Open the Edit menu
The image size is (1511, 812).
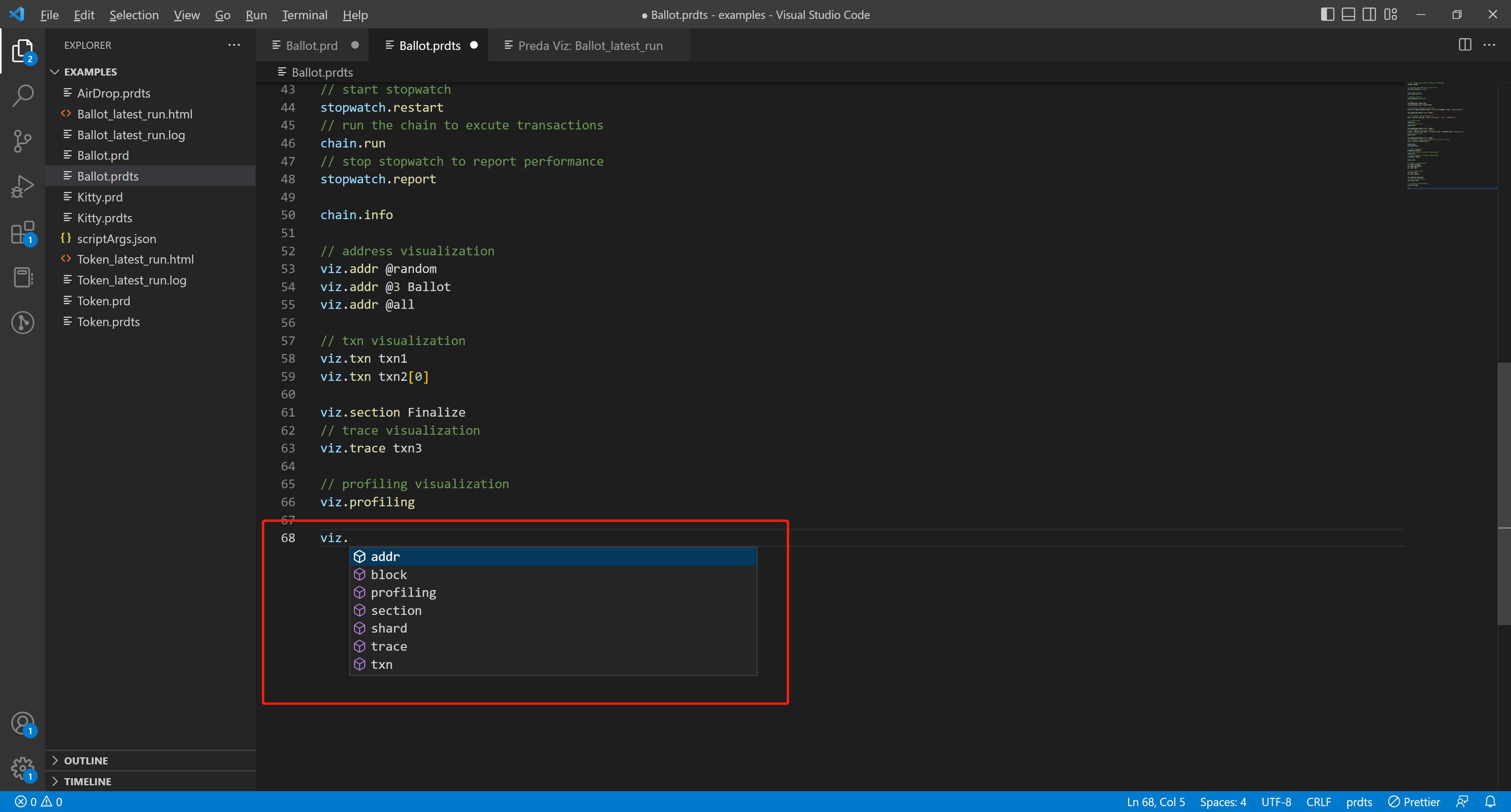pos(84,15)
